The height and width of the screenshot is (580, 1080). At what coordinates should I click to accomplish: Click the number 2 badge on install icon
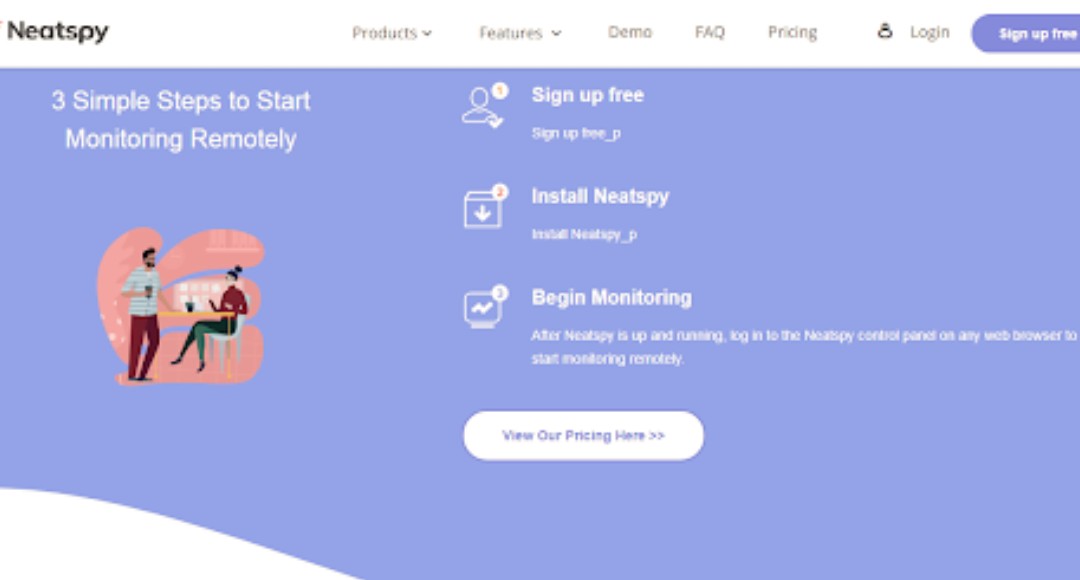click(500, 191)
